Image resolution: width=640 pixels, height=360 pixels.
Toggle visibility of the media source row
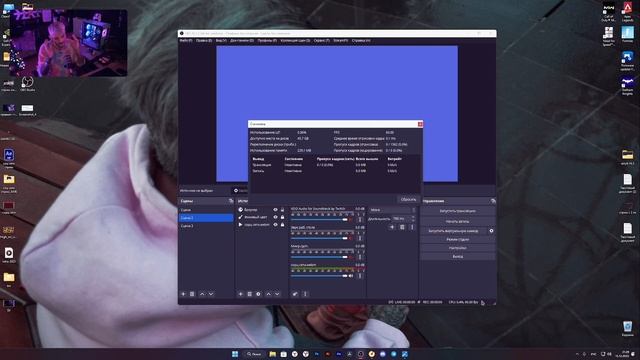coord(276,224)
